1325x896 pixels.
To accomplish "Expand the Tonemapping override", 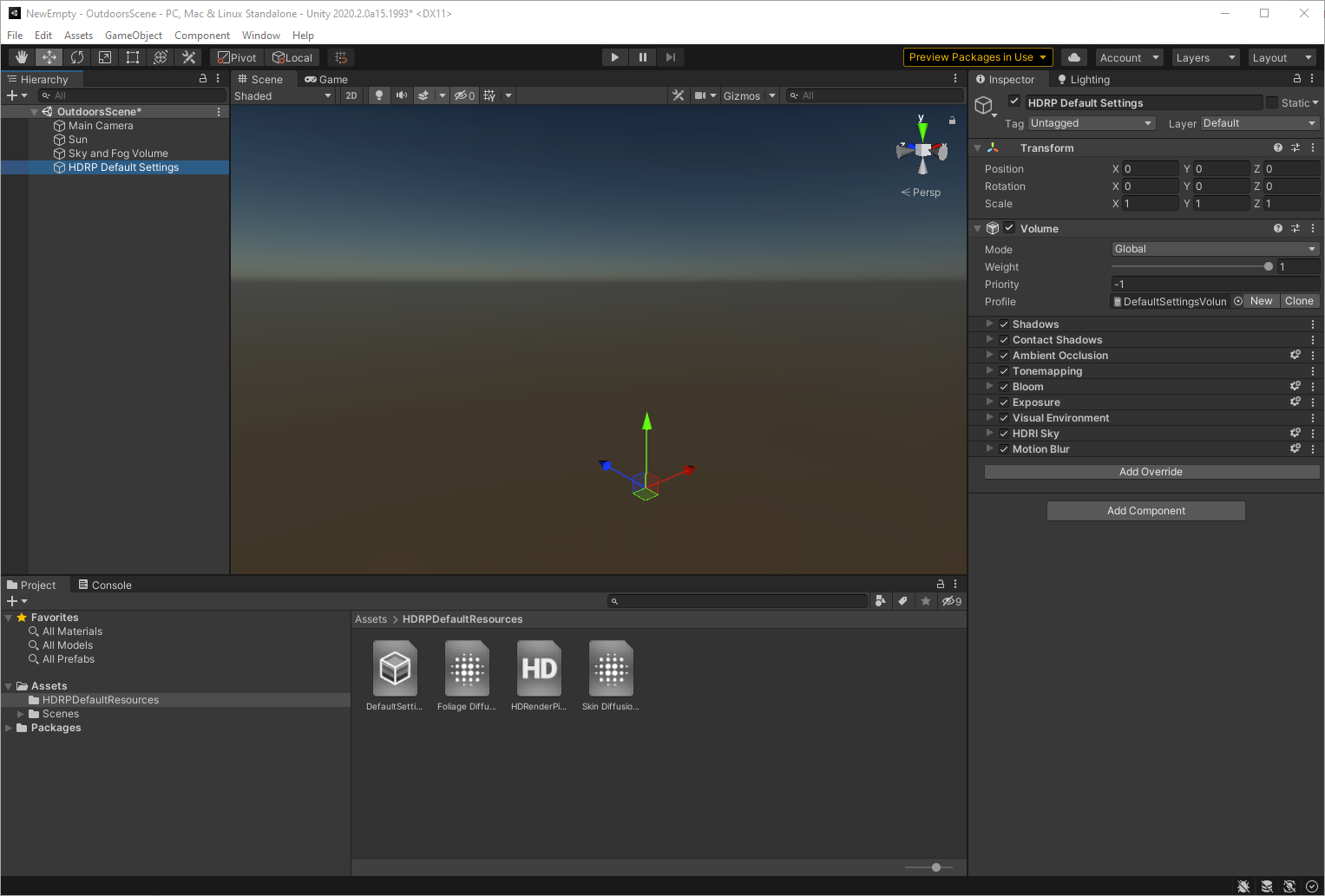I will 989,370.
